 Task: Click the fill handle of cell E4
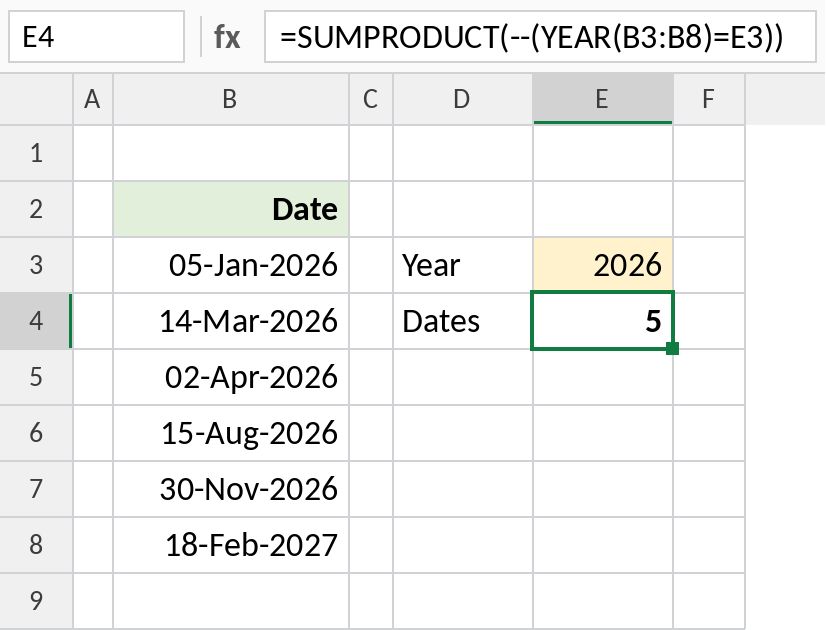click(x=672, y=348)
